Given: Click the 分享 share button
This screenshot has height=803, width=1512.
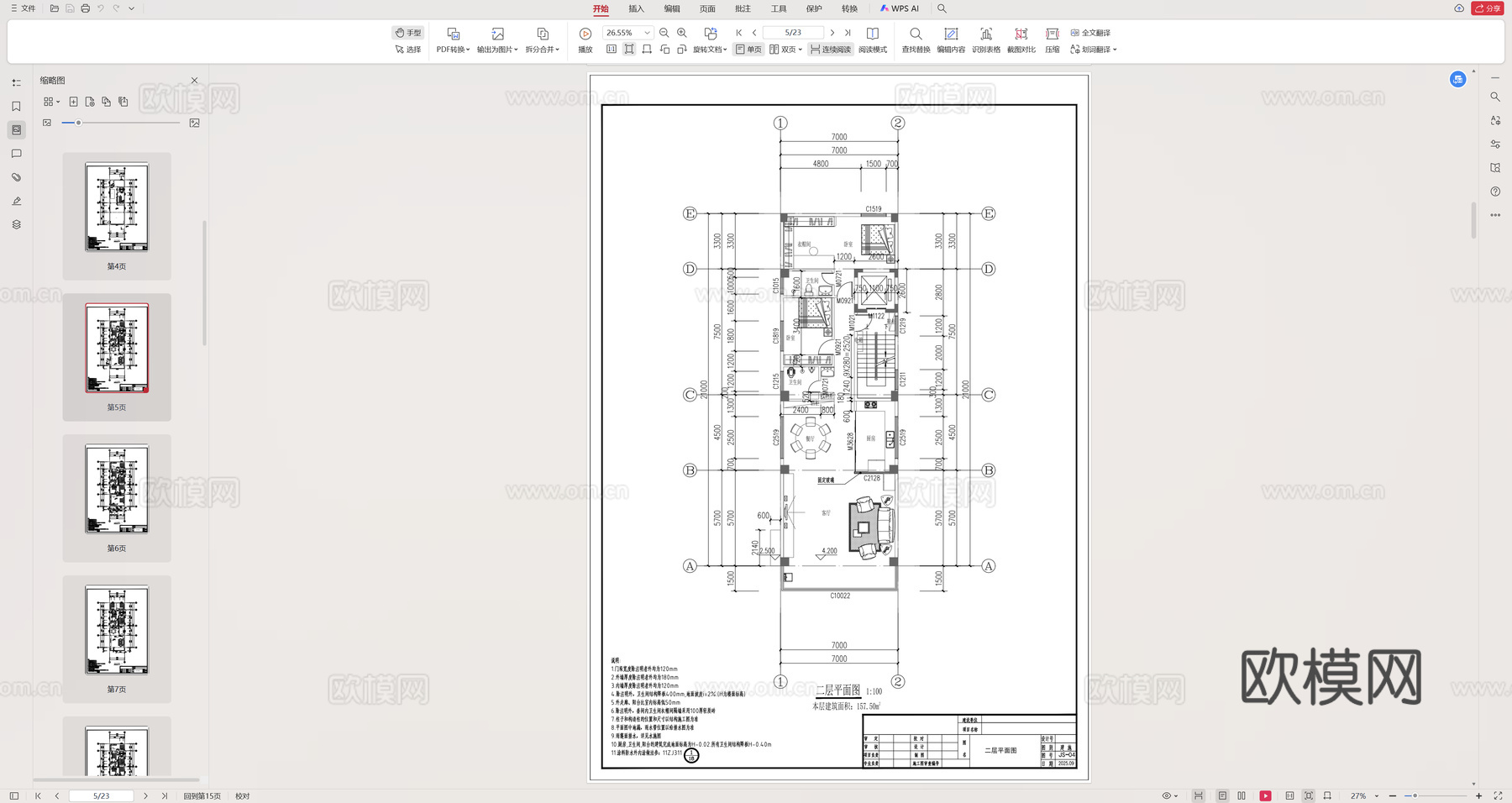Looking at the screenshot, I should coord(1488,8).
